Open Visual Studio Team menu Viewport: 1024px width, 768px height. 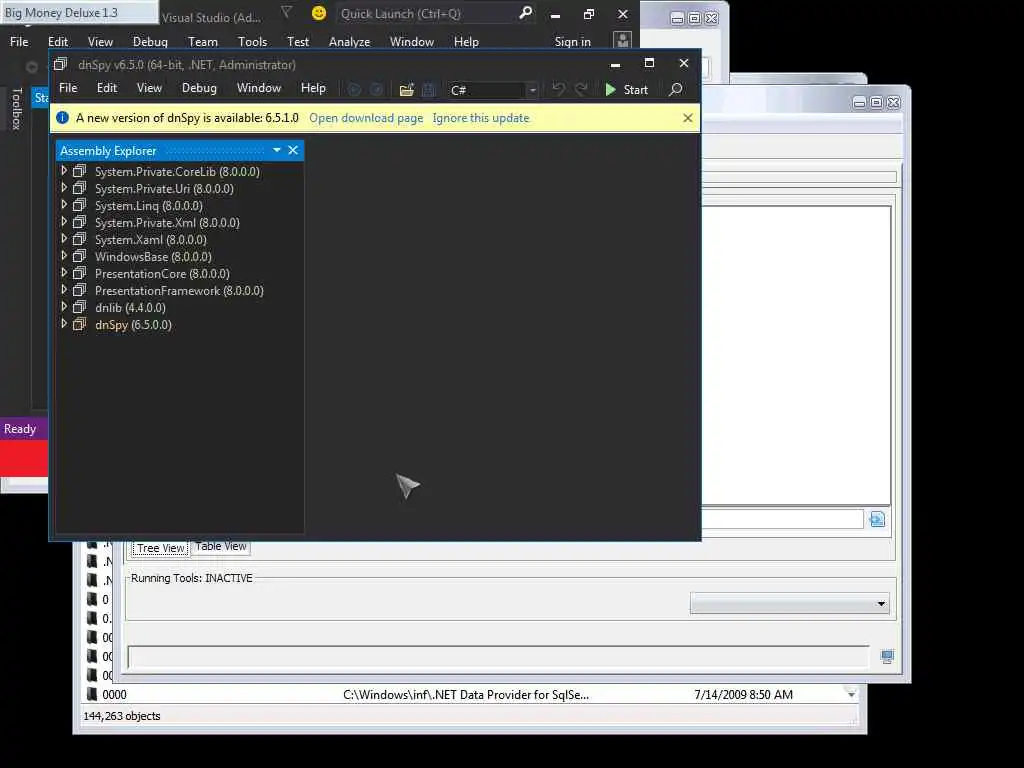click(202, 42)
